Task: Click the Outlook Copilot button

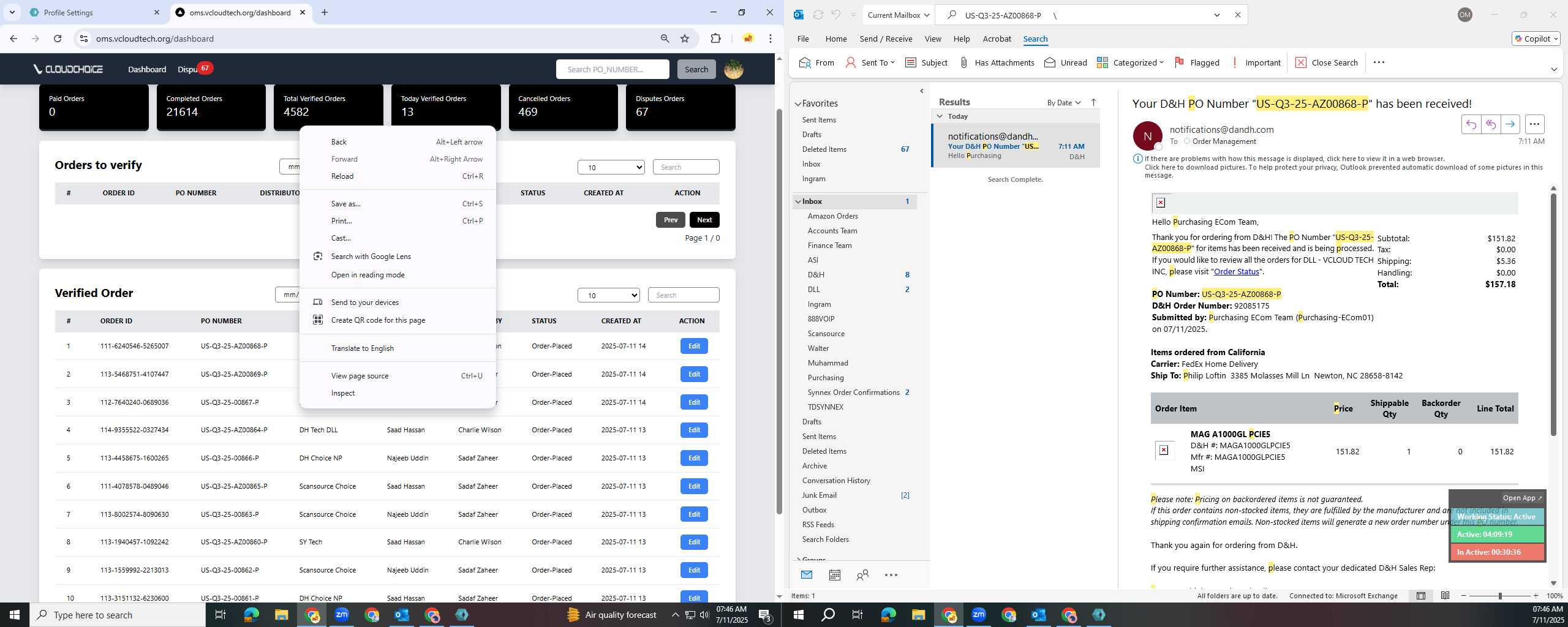Action: (x=1536, y=39)
